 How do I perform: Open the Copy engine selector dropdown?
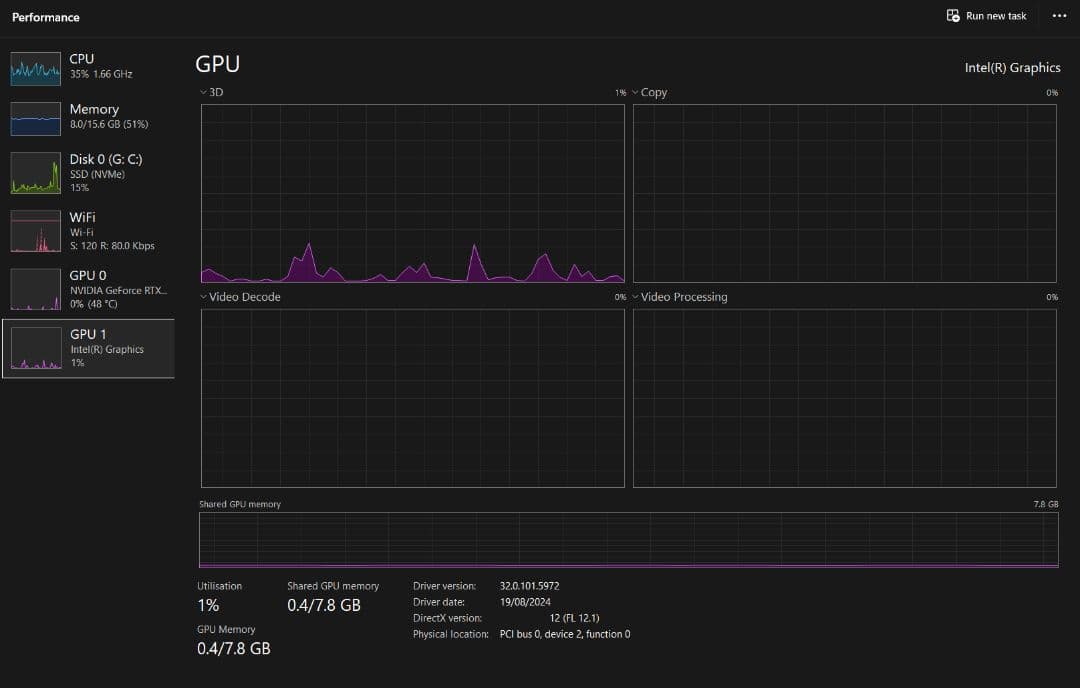(635, 92)
